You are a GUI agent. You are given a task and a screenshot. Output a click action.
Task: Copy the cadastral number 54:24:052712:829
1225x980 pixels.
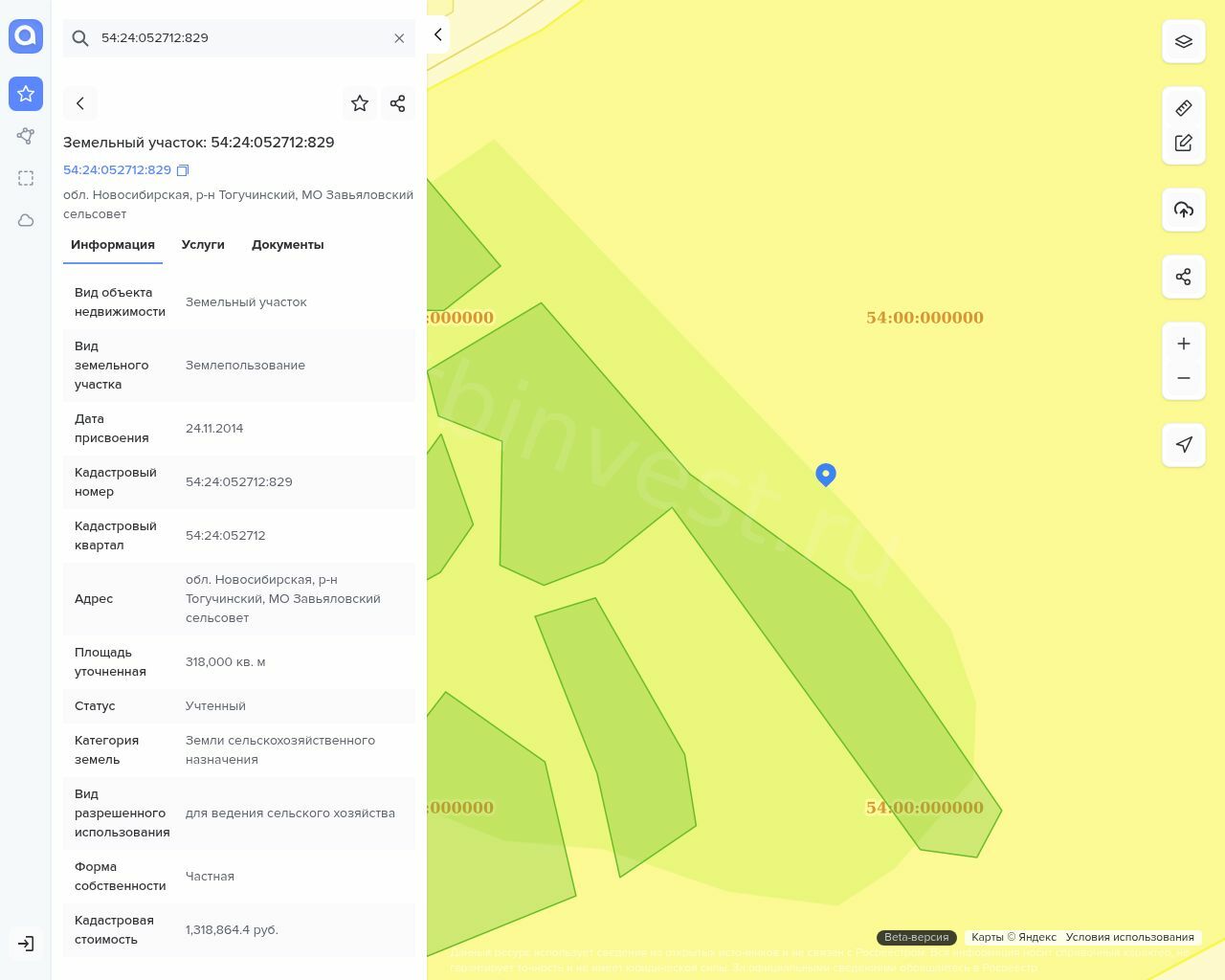click(183, 170)
